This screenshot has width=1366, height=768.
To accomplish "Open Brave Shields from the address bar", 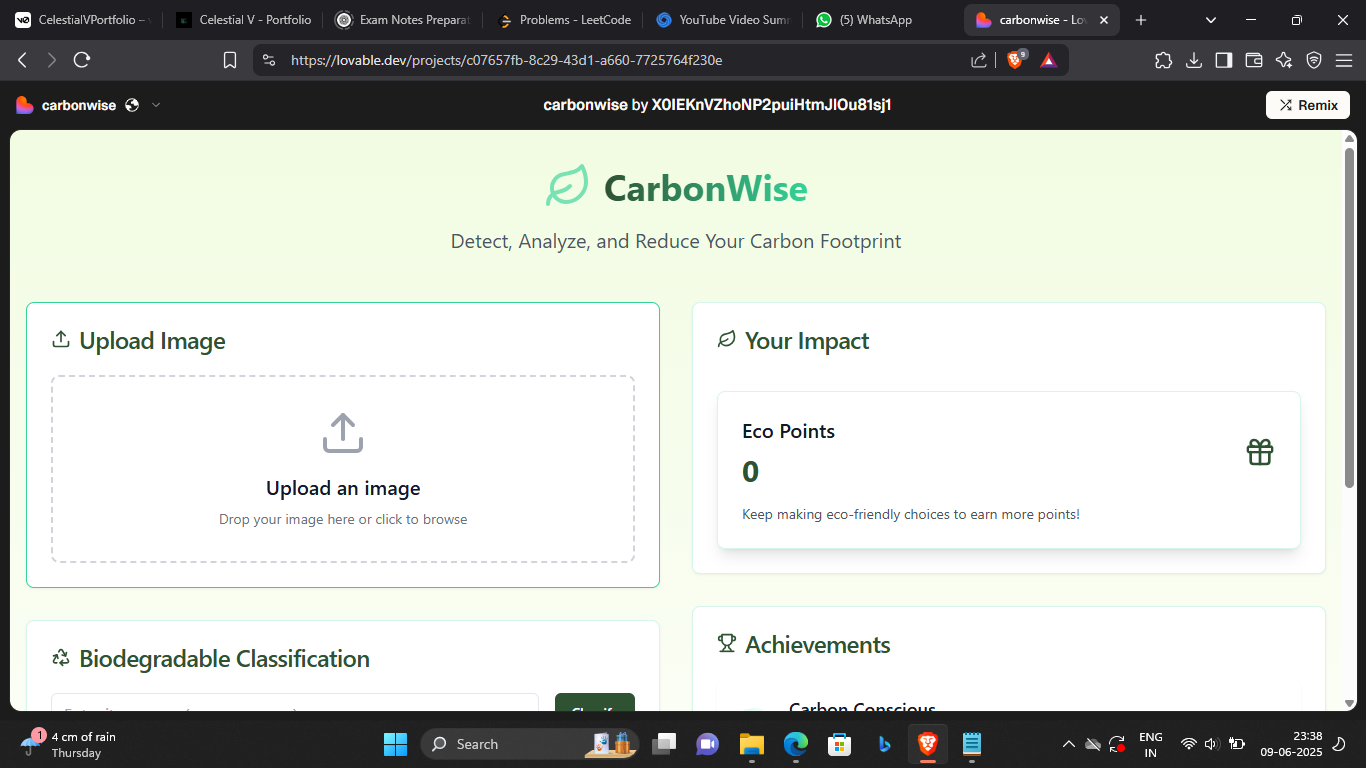I will click(x=1014, y=60).
